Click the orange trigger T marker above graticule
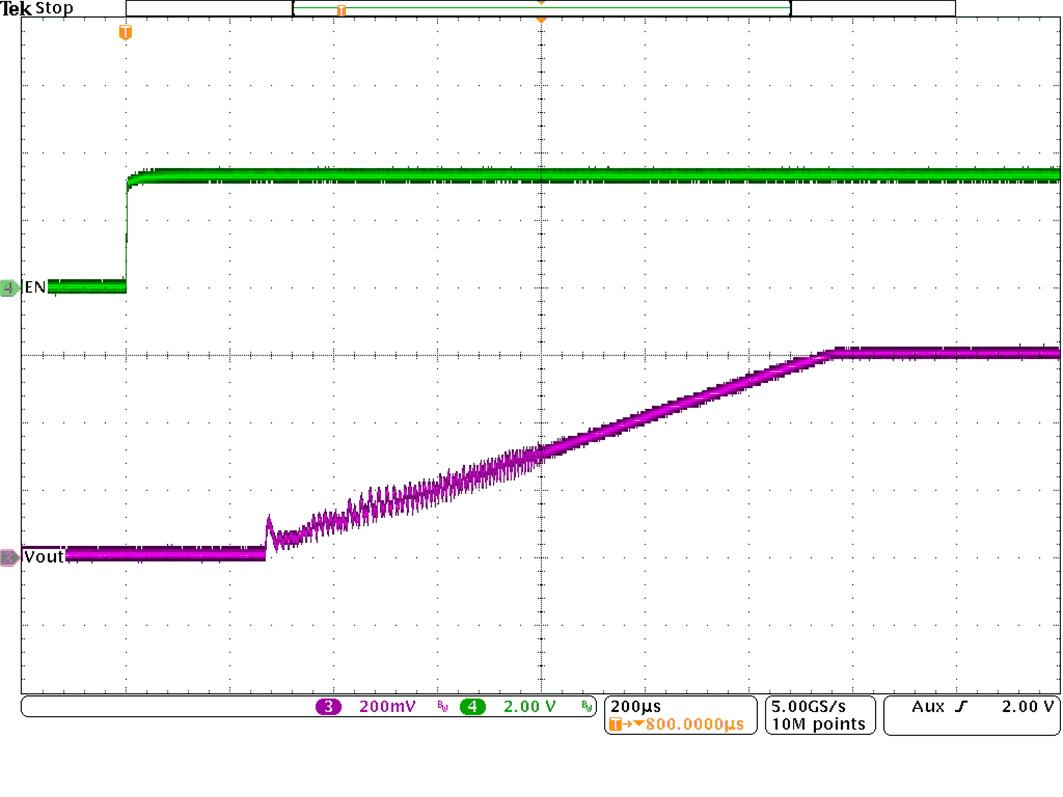 (124, 32)
